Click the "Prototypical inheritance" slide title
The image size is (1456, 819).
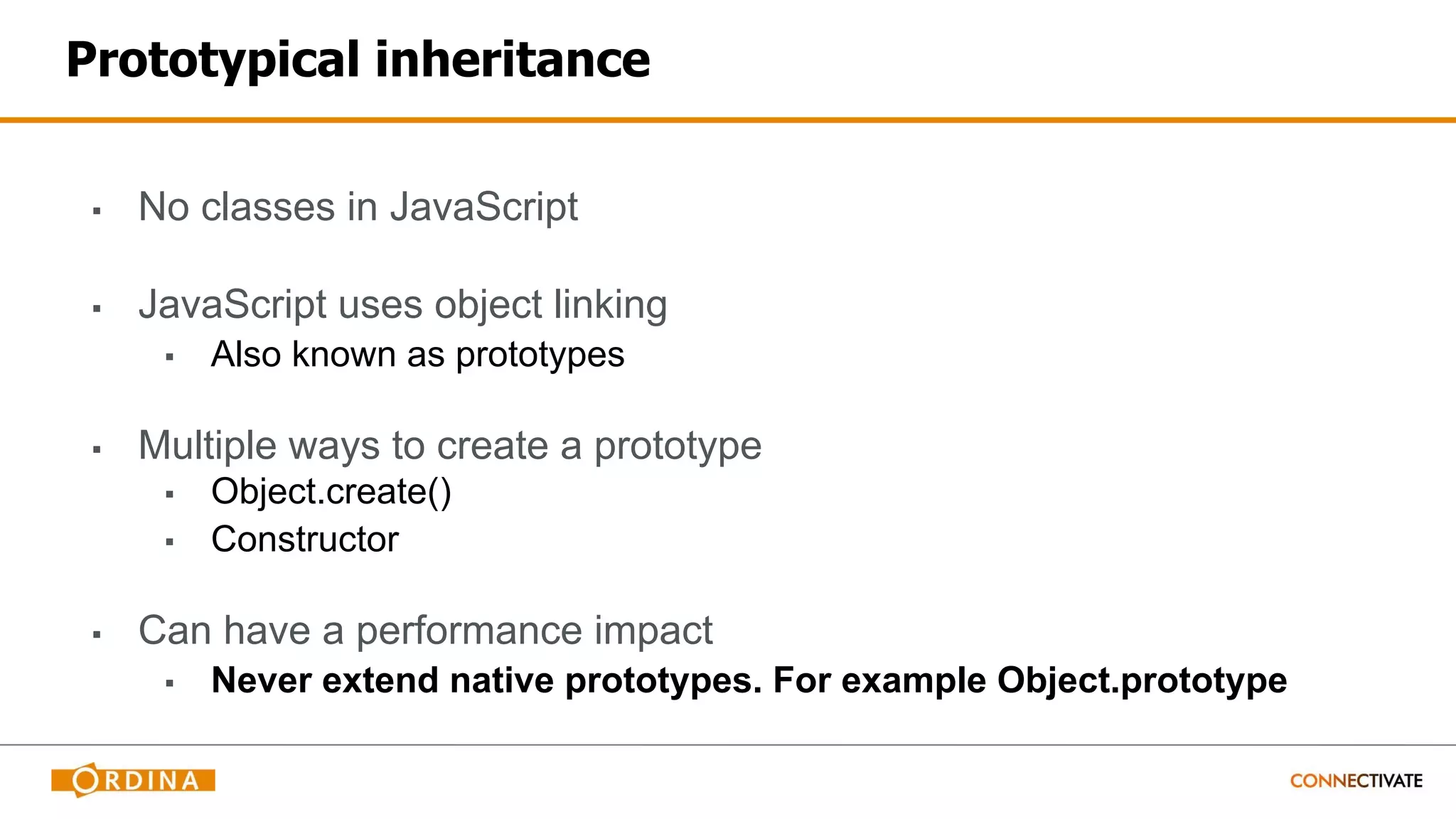358,59
